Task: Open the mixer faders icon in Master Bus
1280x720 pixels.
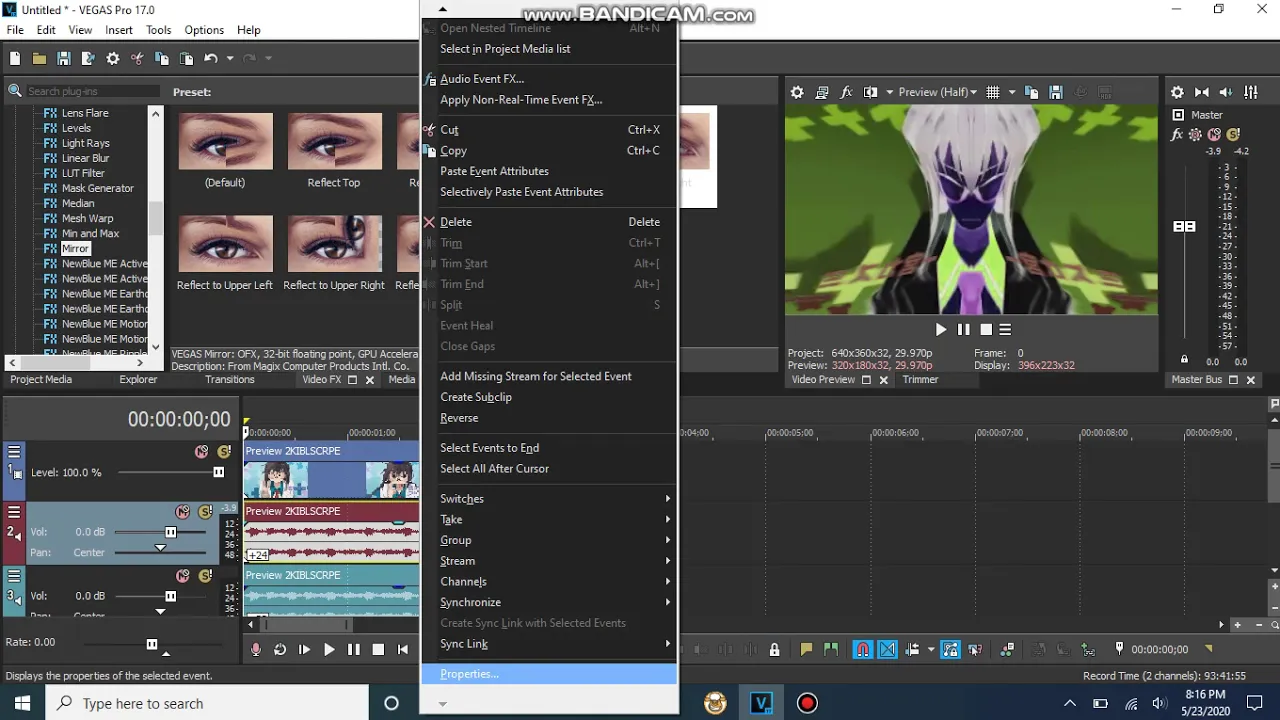Action: point(1251,92)
